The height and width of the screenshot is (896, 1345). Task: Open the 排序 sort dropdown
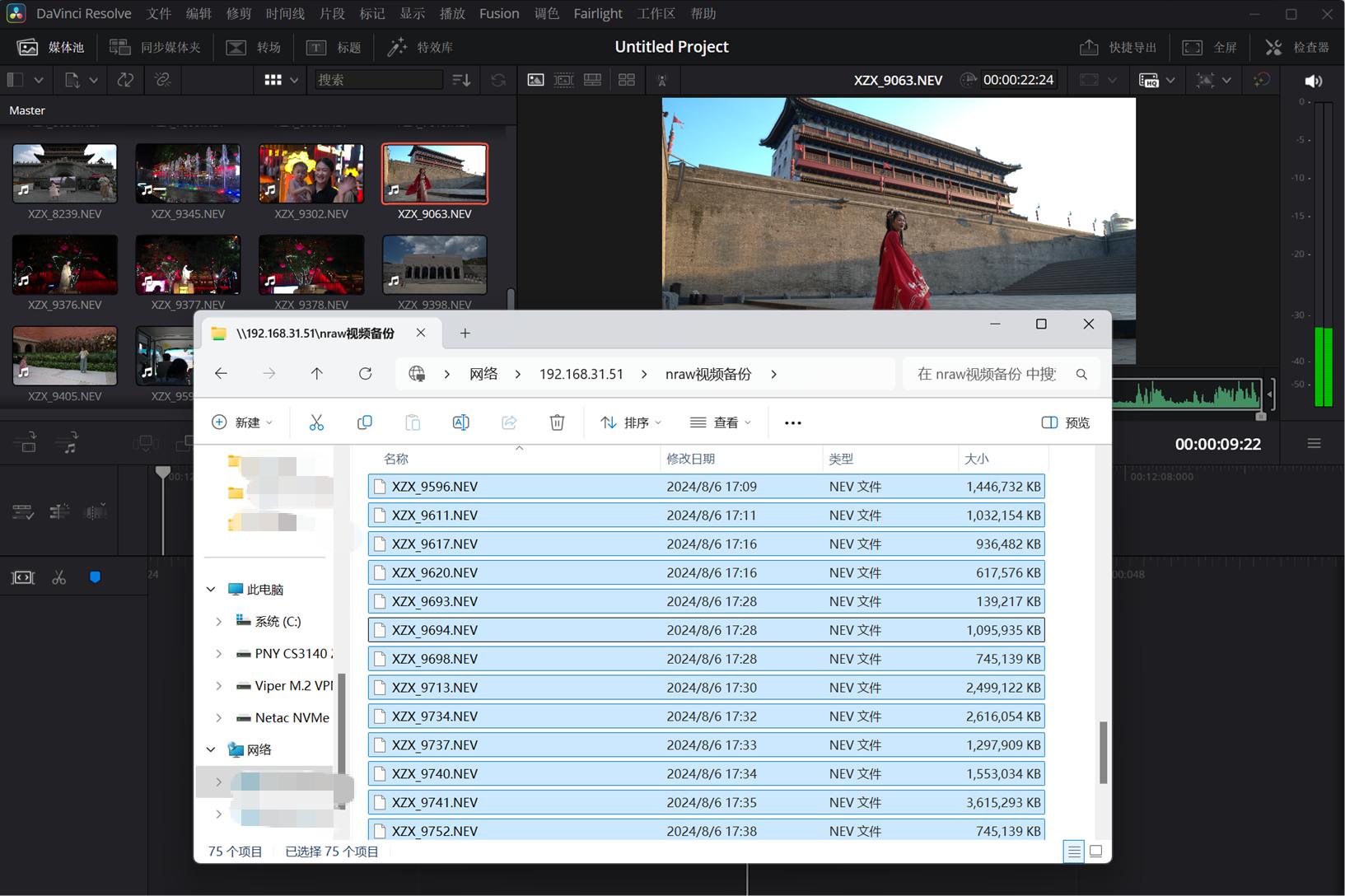[x=631, y=422]
